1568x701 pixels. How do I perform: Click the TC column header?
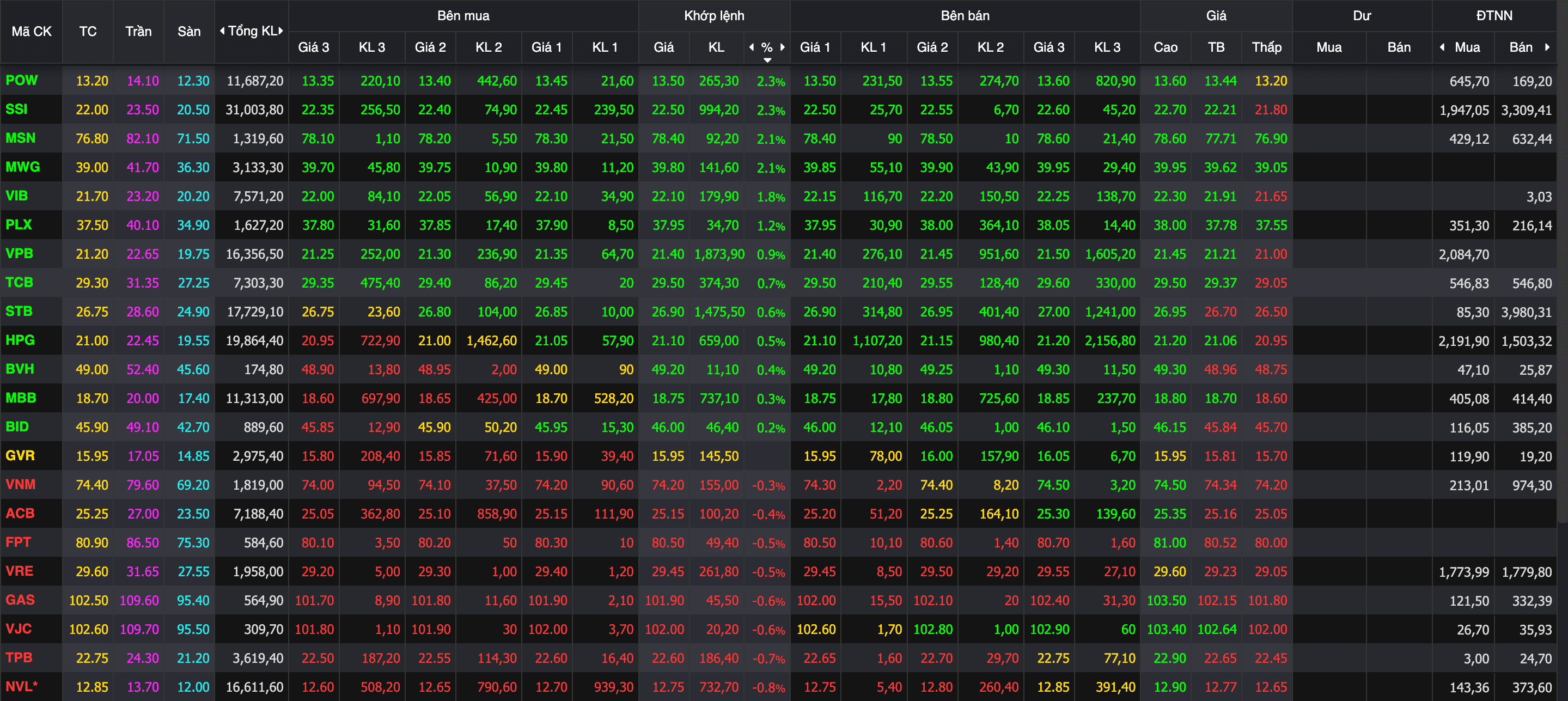pyautogui.click(x=88, y=31)
